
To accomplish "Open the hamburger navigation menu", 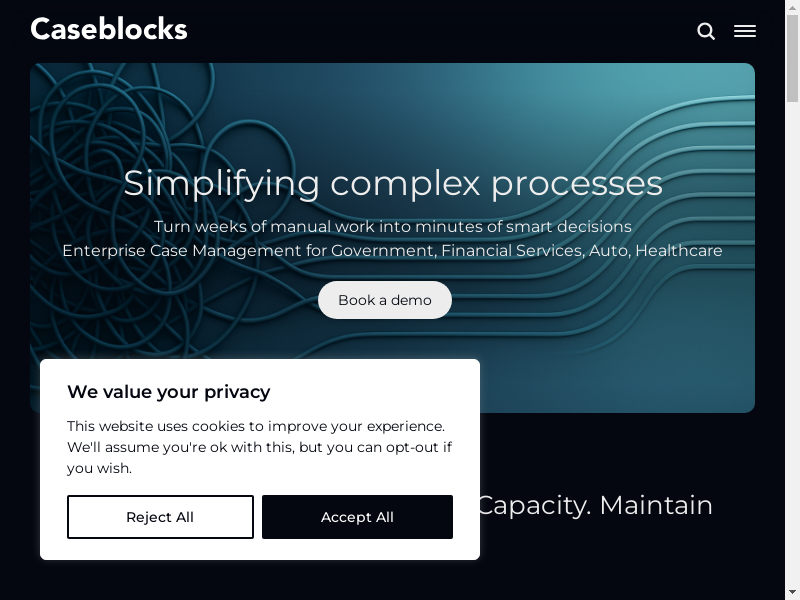I will click(x=745, y=31).
